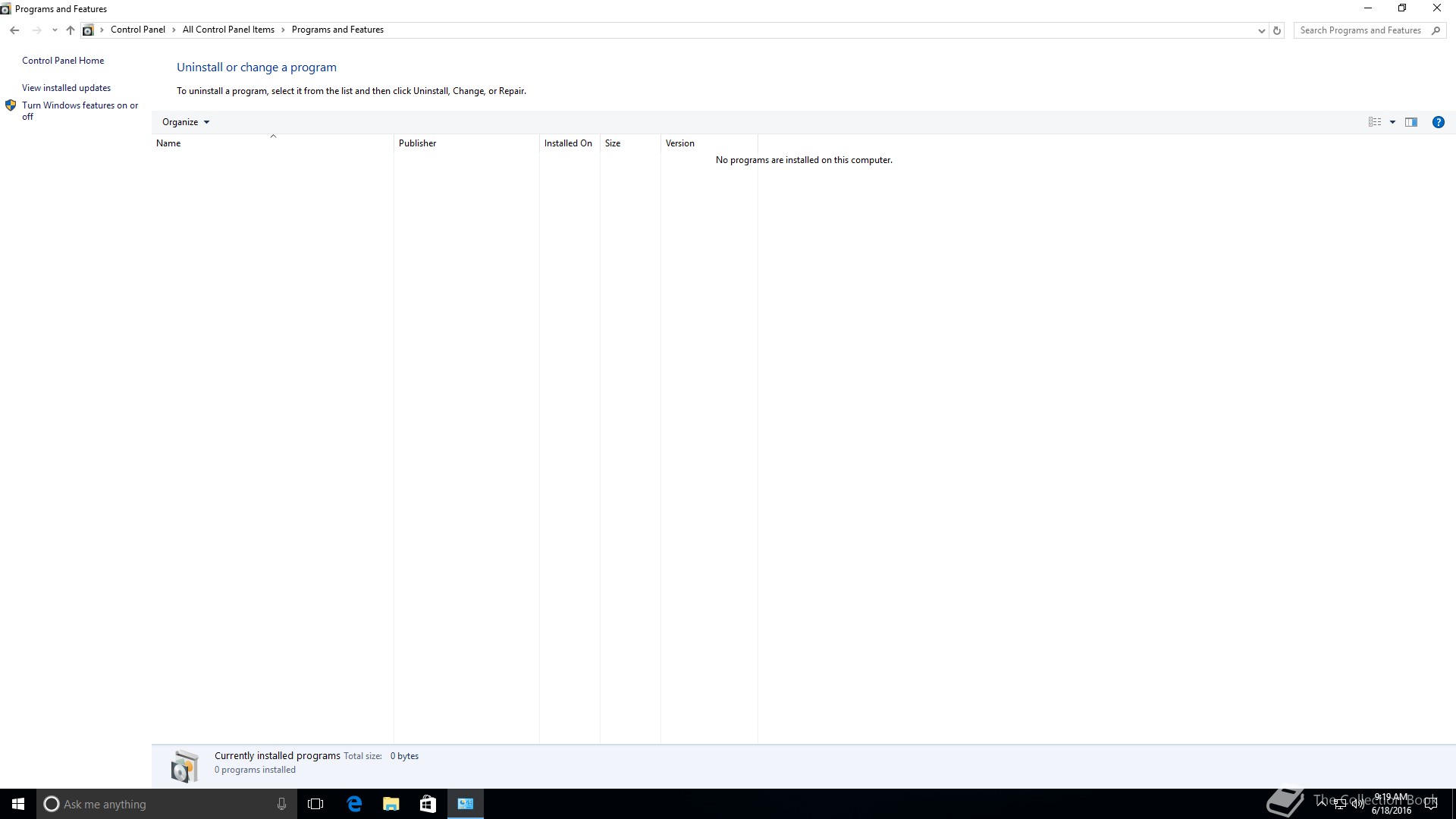Sort by the Size column header
Viewport: 1456px width, 819px height.
630,143
